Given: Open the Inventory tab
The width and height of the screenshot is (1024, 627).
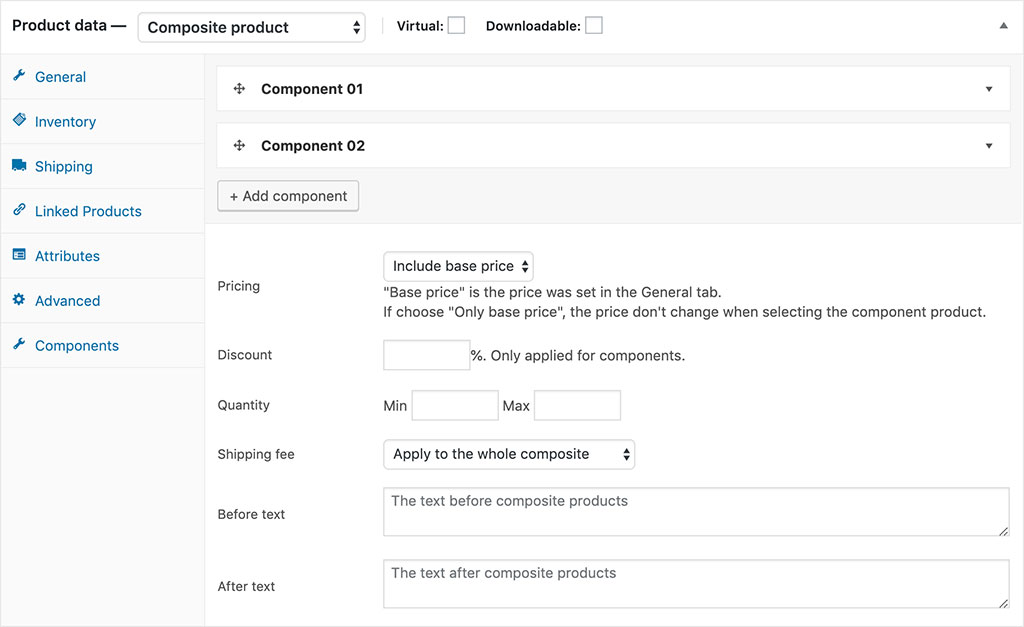Looking at the screenshot, I should pyautogui.click(x=65, y=122).
